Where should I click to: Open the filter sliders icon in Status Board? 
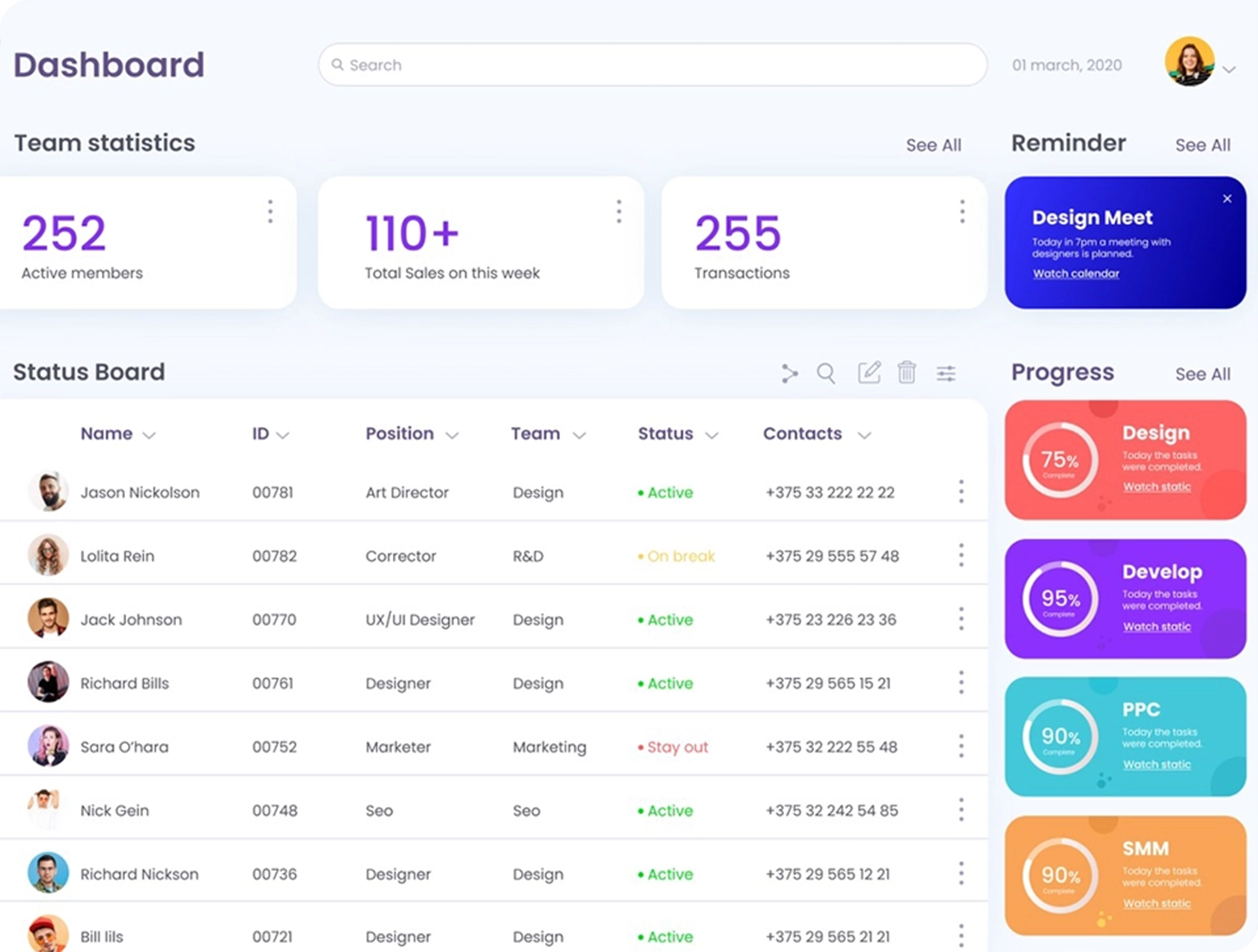(946, 374)
